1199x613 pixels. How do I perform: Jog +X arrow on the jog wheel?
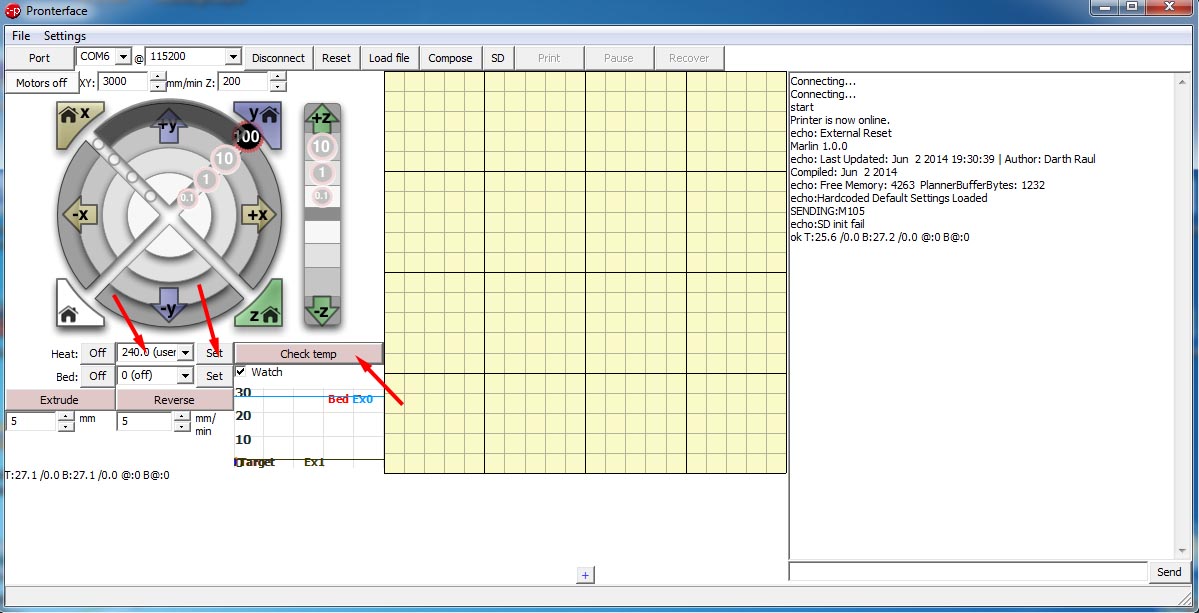(x=258, y=216)
